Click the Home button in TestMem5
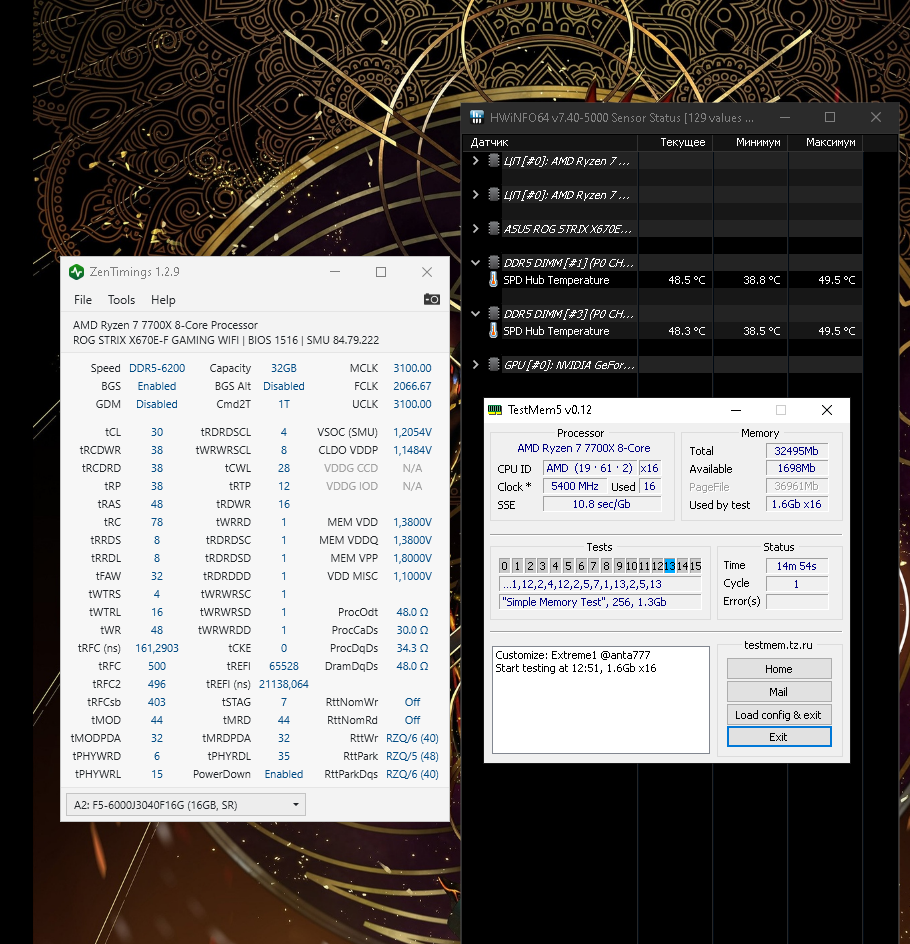 [x=779, y=669]
